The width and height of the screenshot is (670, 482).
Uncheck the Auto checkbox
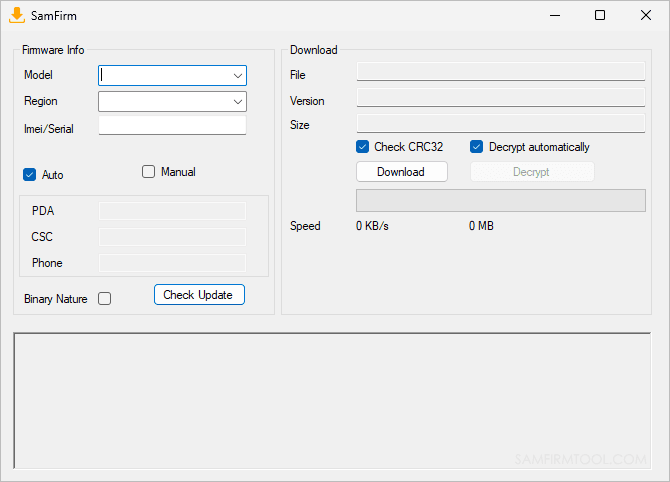(x=29, y=174)
